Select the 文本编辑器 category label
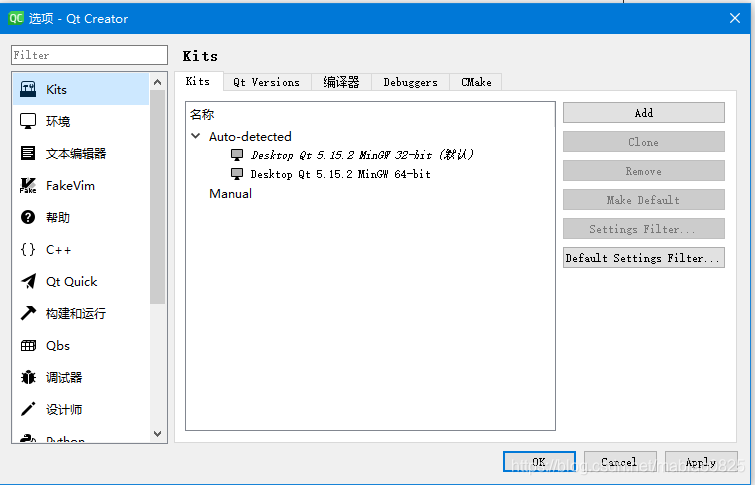The image size is (755, 485). click(76, 153)
